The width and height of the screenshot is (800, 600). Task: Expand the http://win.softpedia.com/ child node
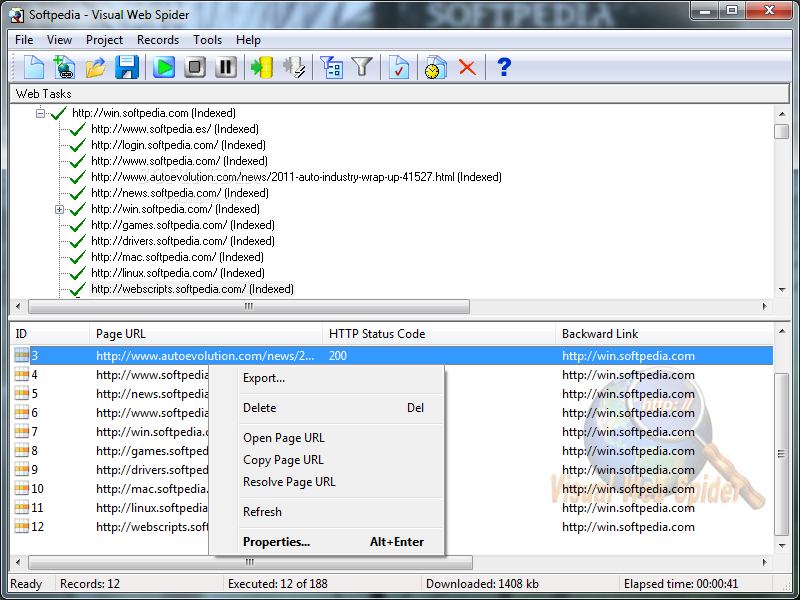pos(60,209)
